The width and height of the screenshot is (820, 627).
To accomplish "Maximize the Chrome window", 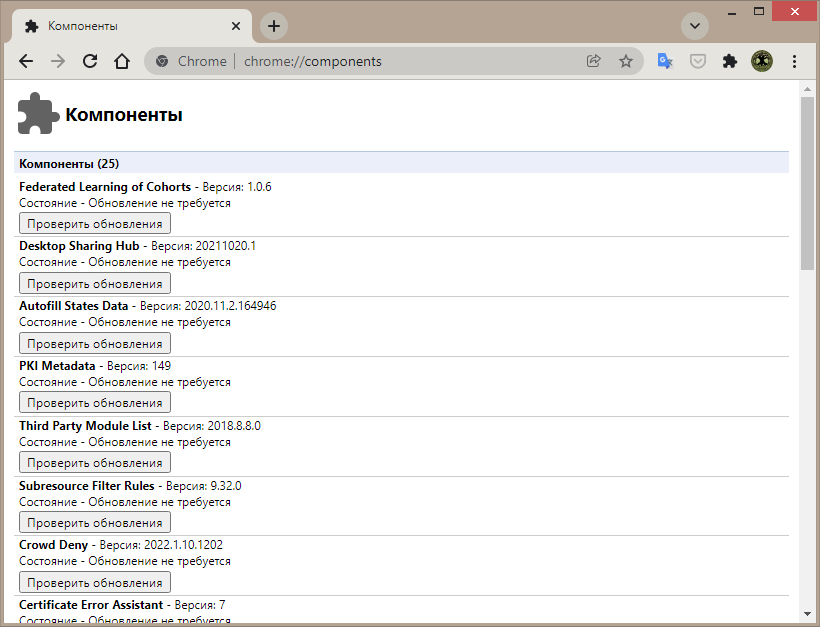I will click(x=759, y=12).
